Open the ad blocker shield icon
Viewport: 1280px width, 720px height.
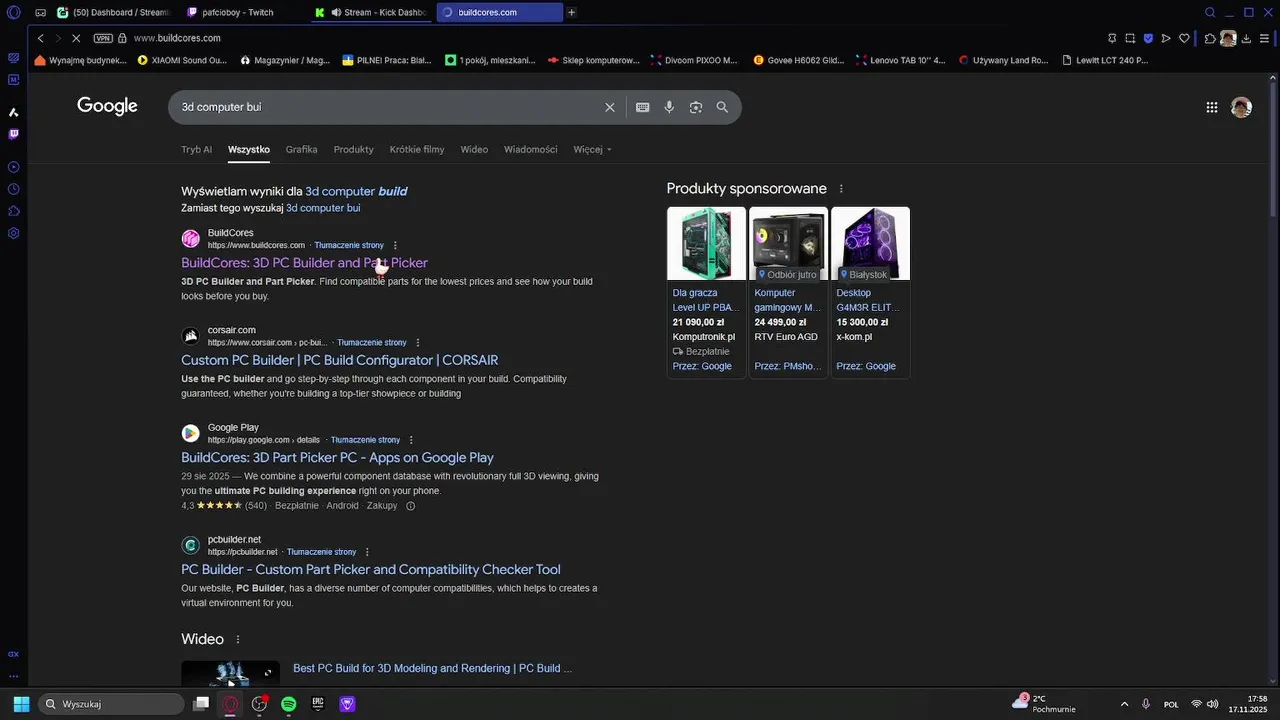[x=1148, y=38]
